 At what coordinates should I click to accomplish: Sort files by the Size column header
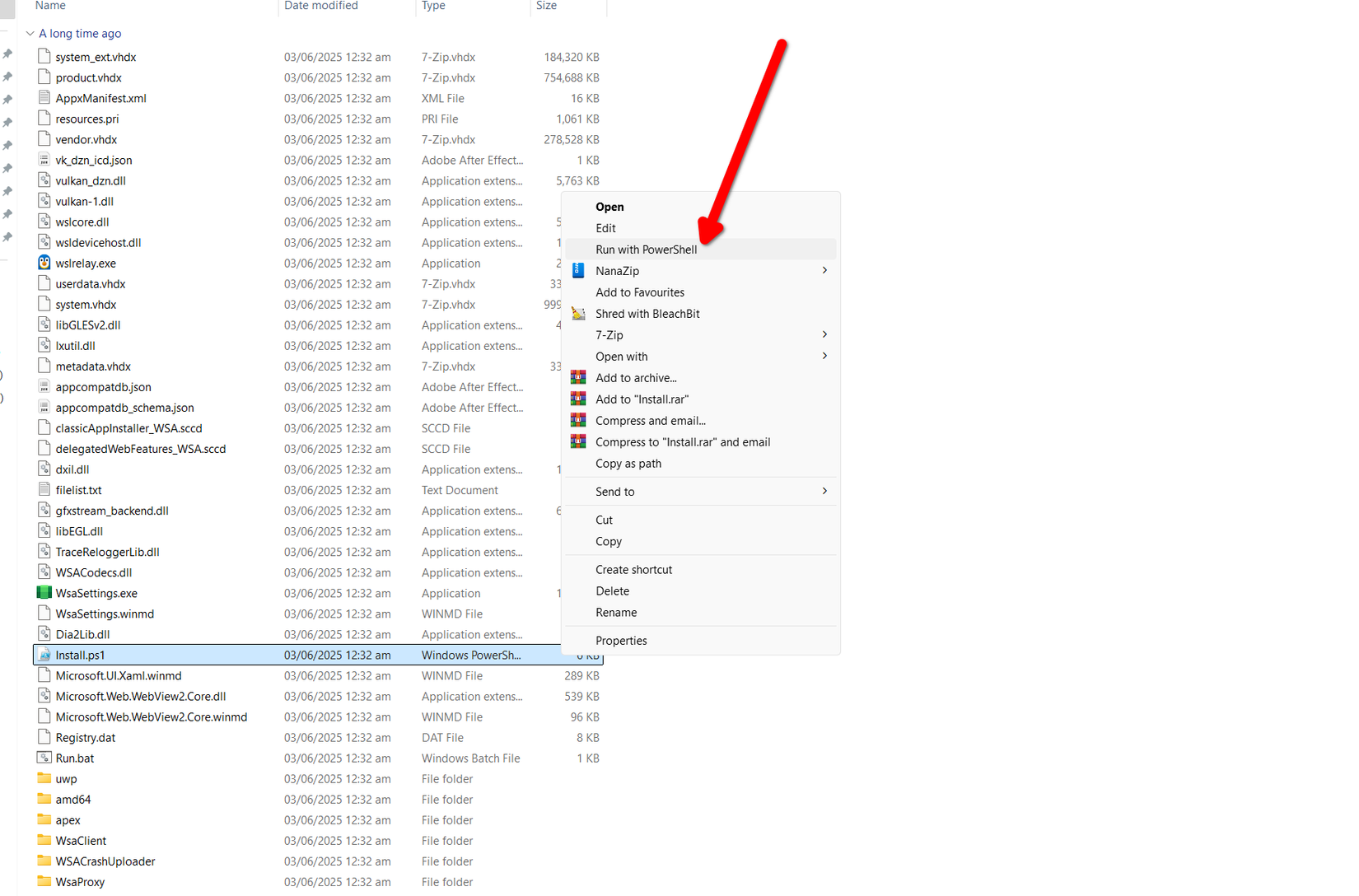tap(546, 6)
